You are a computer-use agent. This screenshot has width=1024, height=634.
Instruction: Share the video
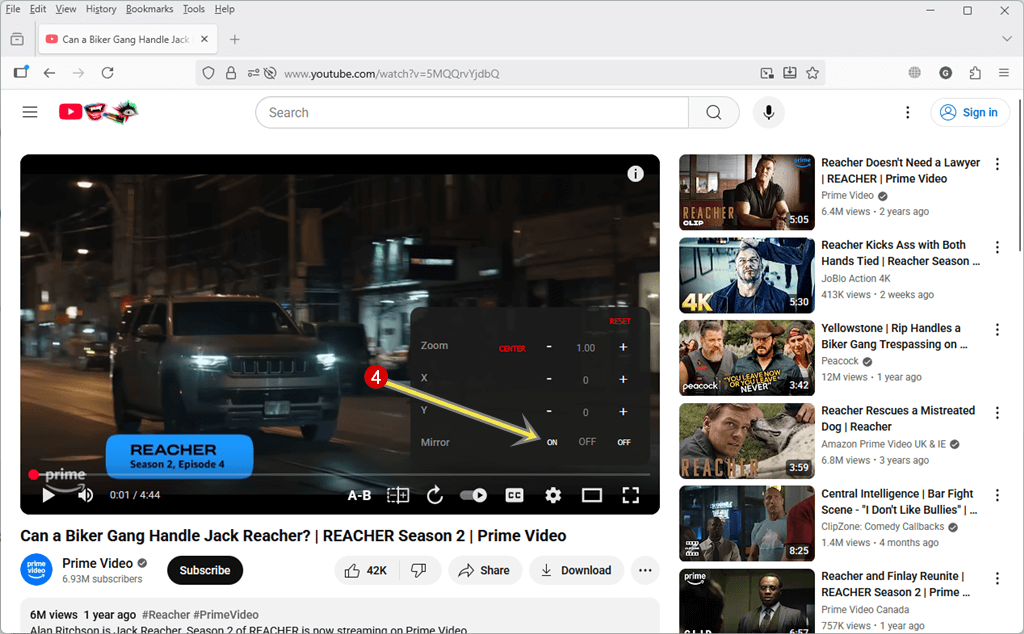pos(484,570)
